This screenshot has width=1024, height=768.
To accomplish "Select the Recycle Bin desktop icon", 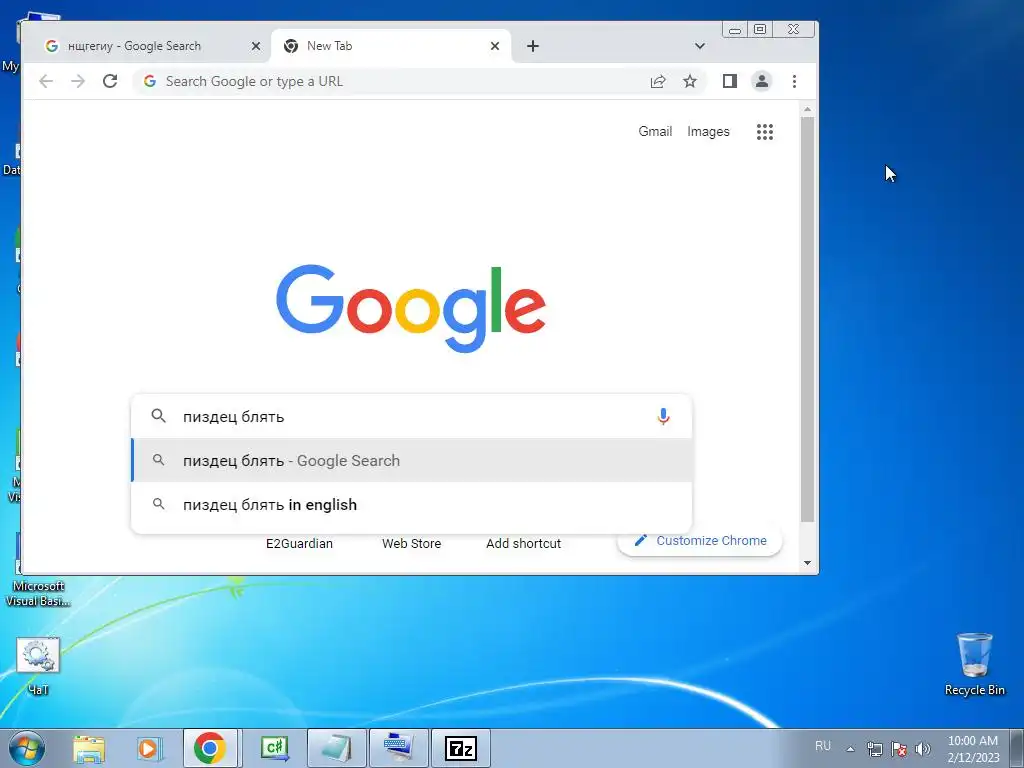I will pos(974,664).
